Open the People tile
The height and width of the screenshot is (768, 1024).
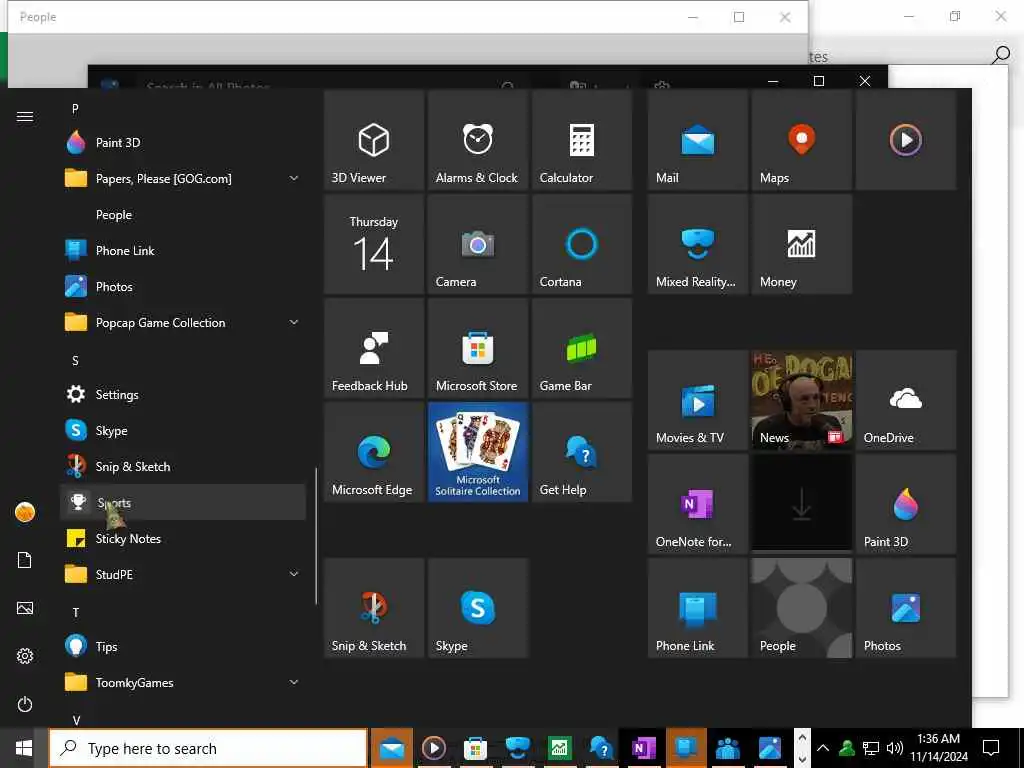[x=801, y=608]
